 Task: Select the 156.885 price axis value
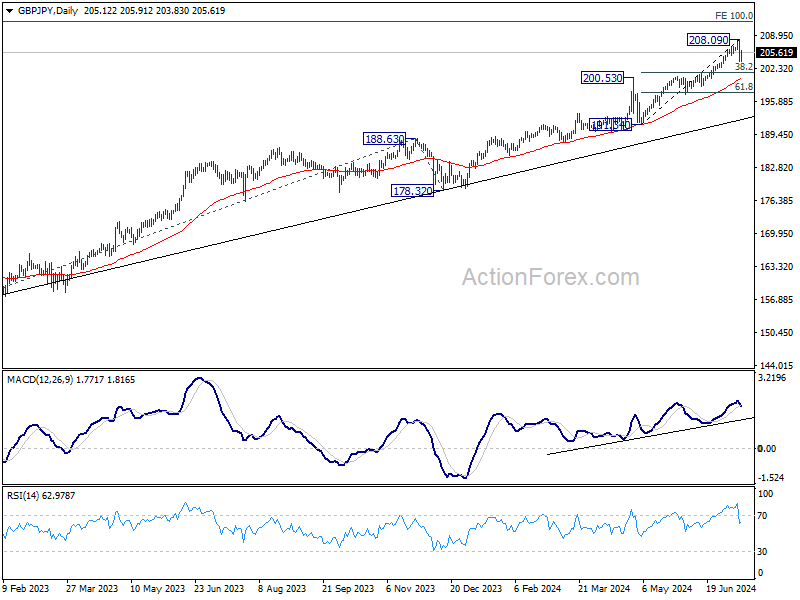(777, 299)
